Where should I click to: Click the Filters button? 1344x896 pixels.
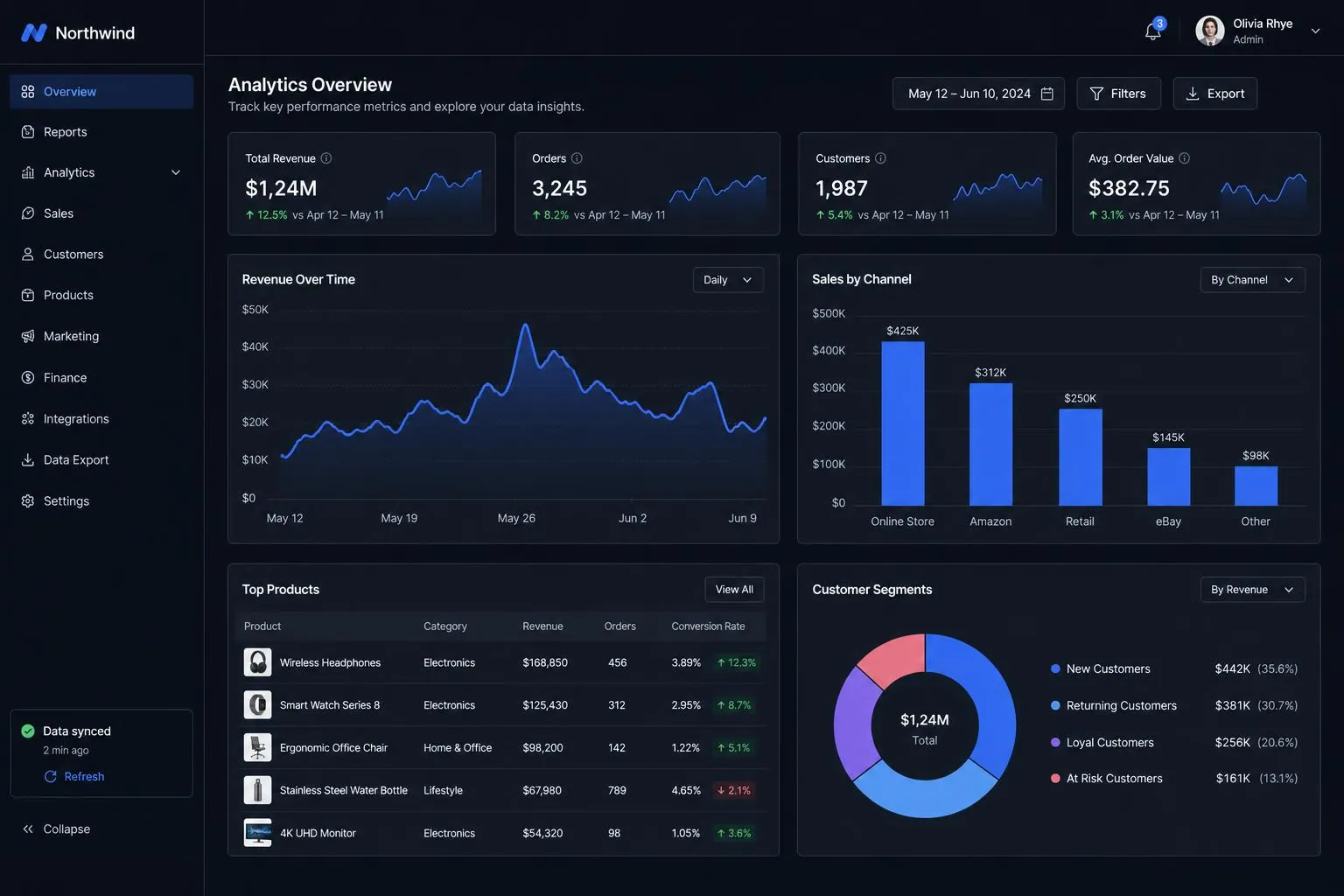(1118, 94)
